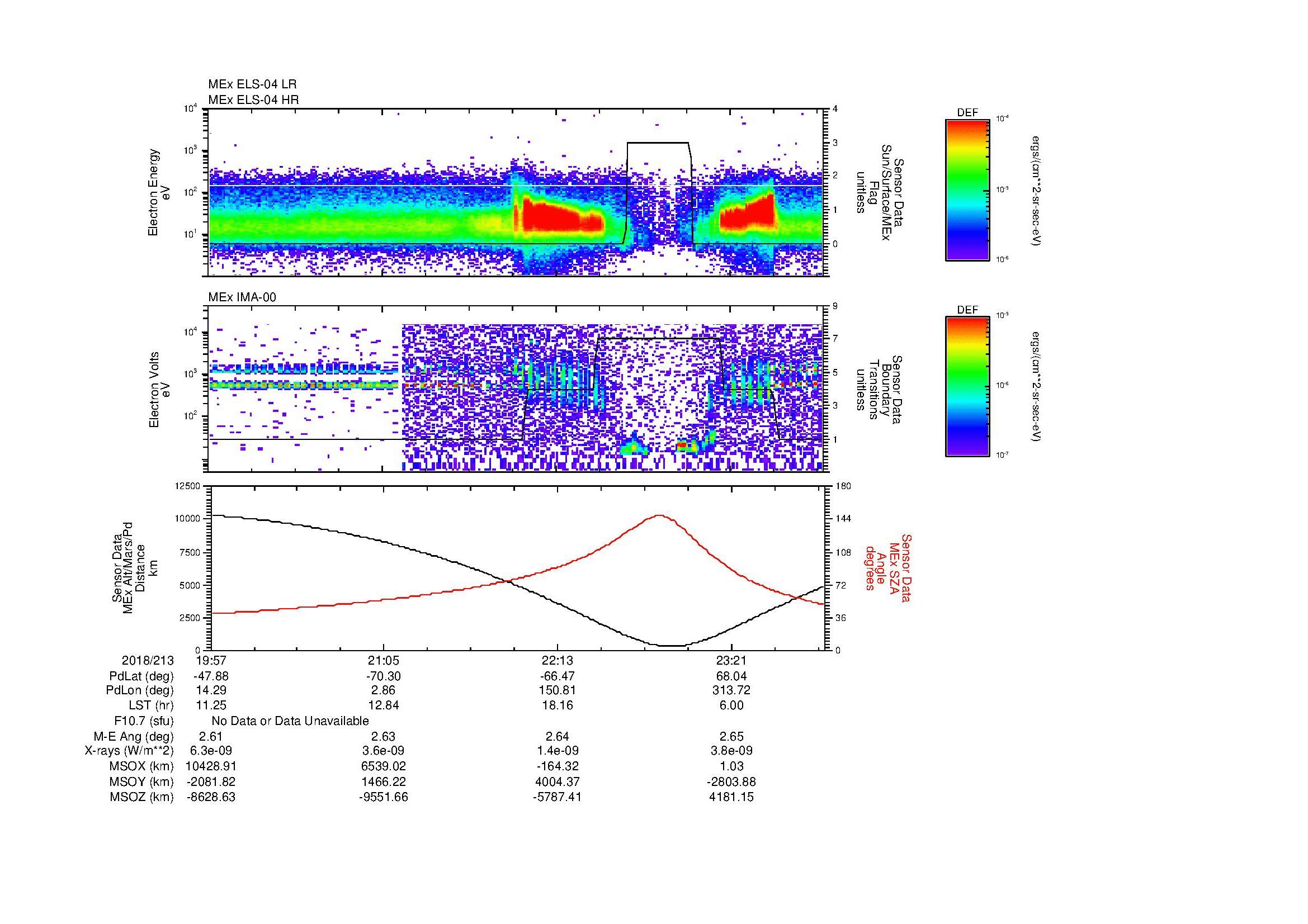Click 'No Data or Data Unavailable' text
Screen dimensions: 1308x924
[290, 721]
